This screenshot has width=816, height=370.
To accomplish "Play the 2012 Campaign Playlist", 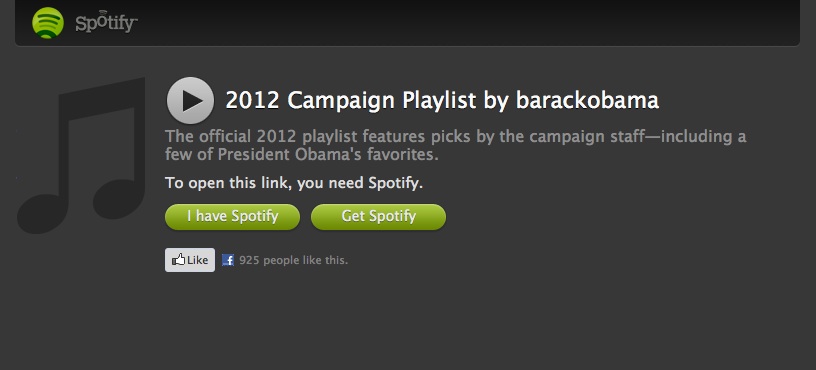I will pyautogui.click(x=190, y=100).
